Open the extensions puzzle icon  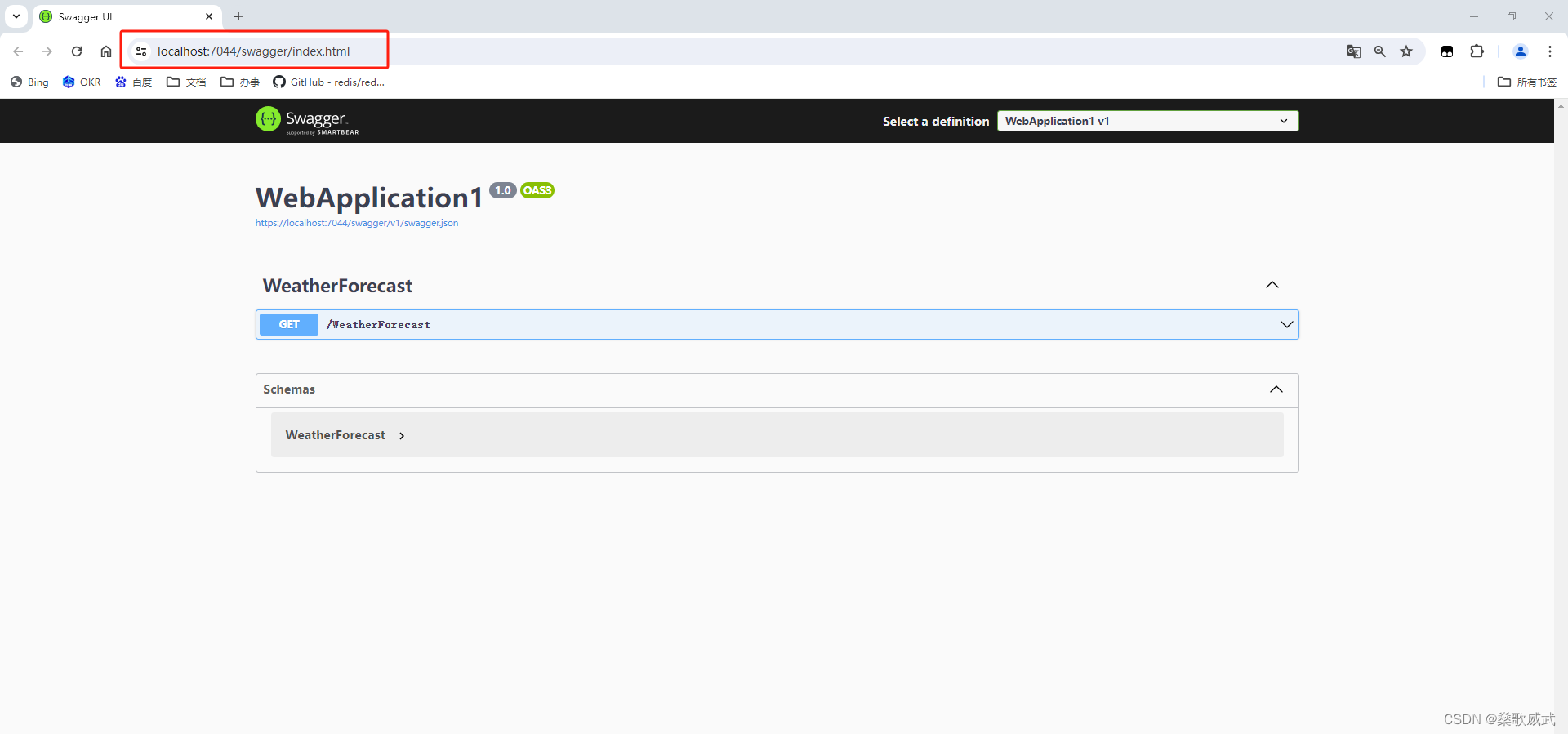click(1477, 51)
